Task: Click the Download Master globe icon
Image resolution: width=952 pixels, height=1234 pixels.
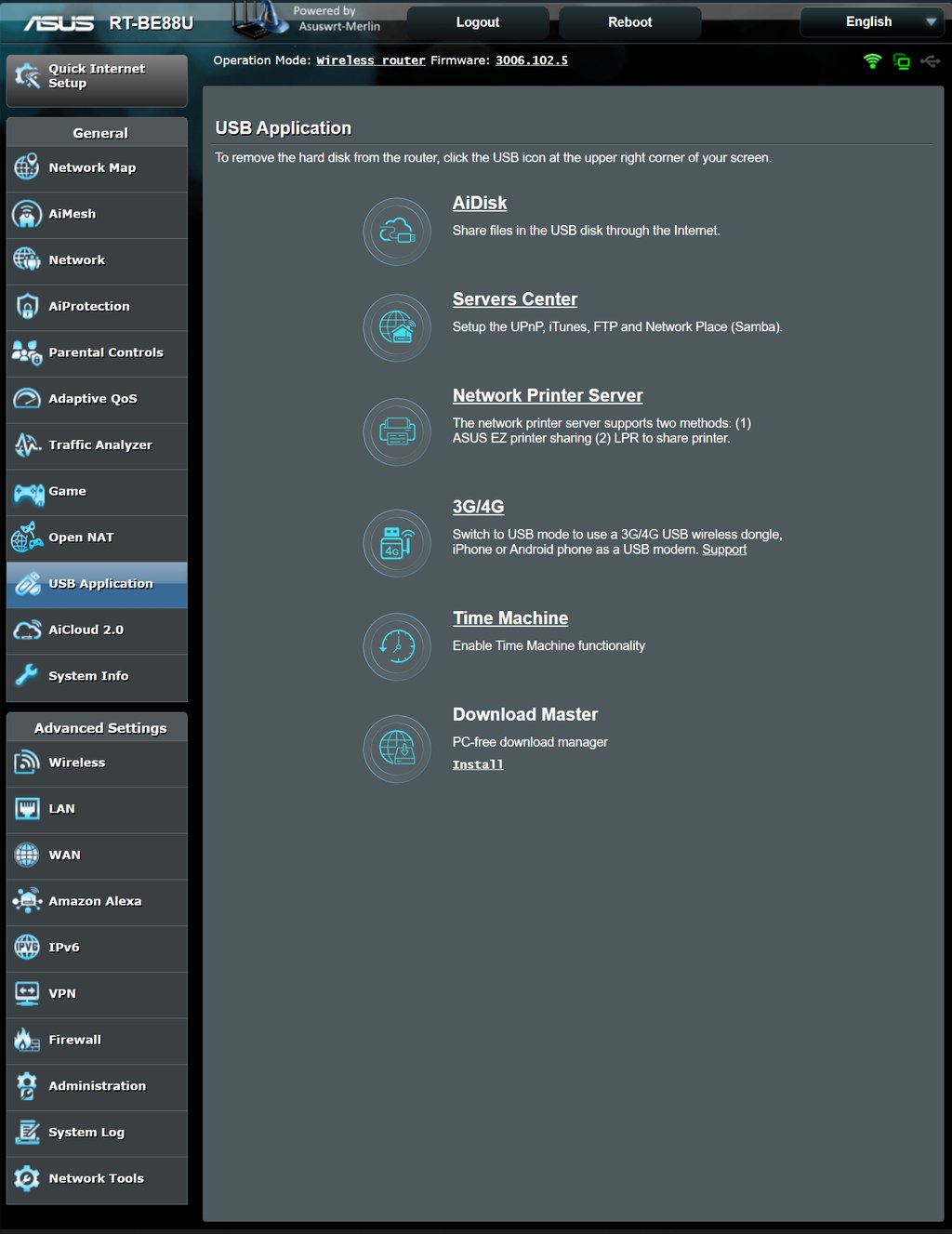Action: pyautogui.click(x=397, y=749)
